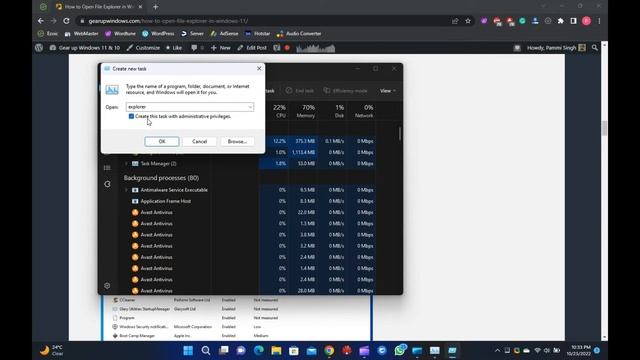Image resolution: width=640 pixels, height=360 pixels.
Task: Open the Chrome three-dot menu
Action: click(599, 21)
